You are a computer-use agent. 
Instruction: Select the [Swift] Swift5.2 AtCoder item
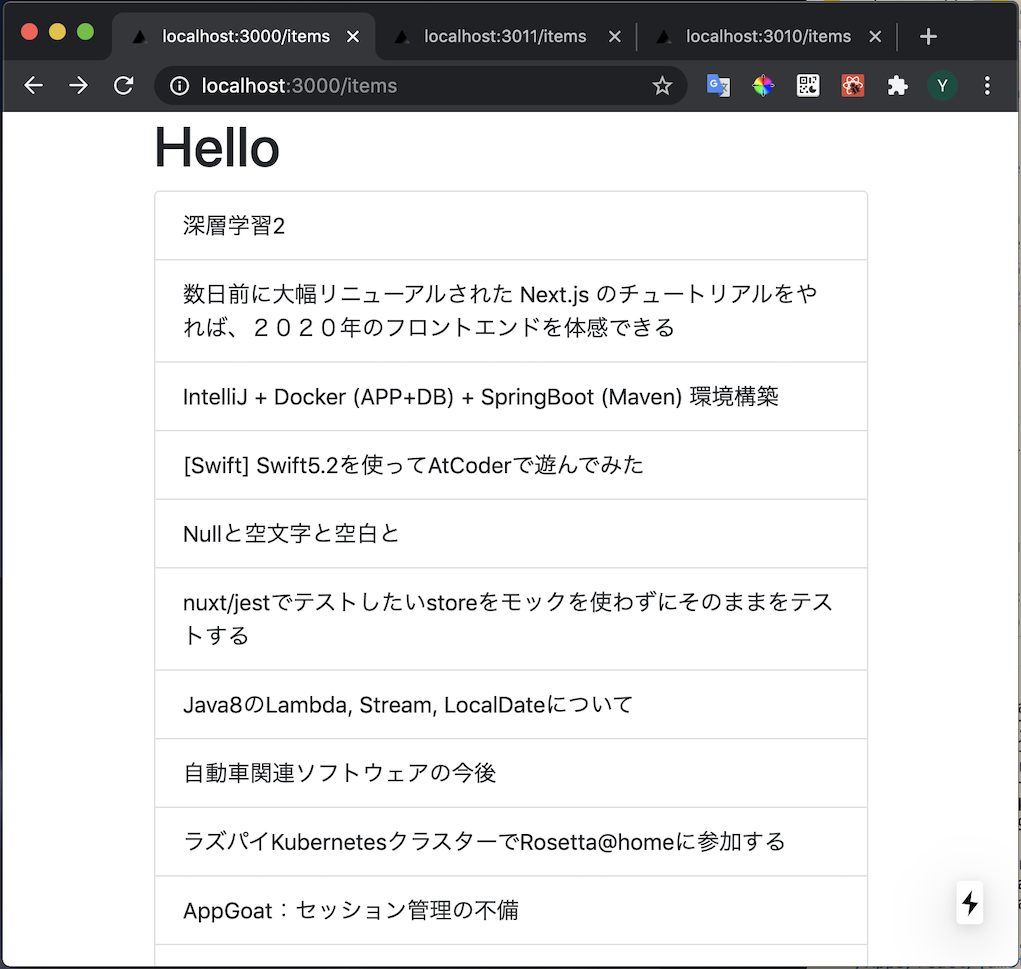tap(511, 465)
